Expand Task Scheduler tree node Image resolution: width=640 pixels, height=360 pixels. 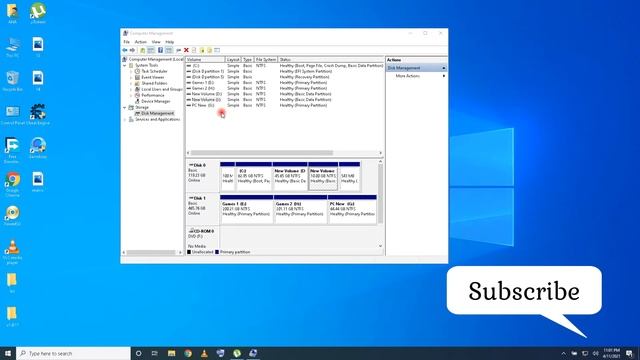click(x=131, y=71)
